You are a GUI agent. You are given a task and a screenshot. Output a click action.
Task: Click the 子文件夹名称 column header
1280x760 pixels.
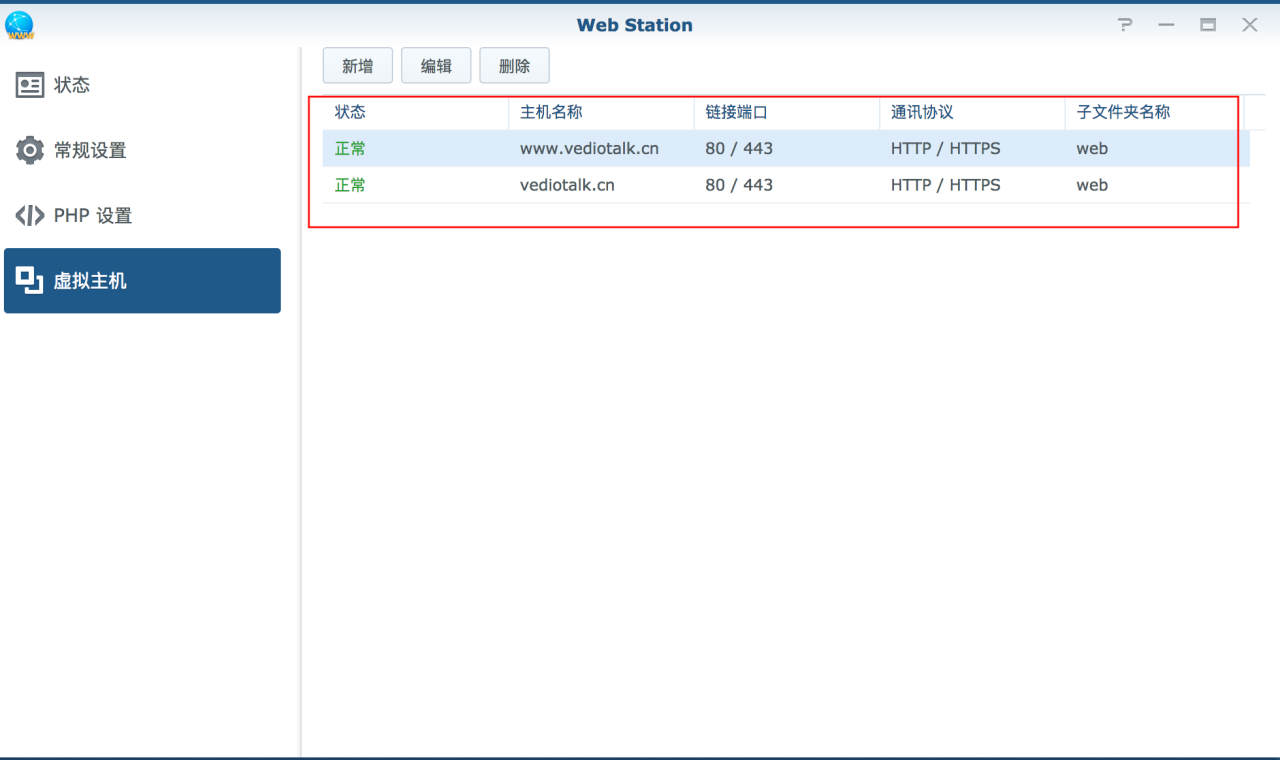pyautogui.click(x=1120, y=112)
